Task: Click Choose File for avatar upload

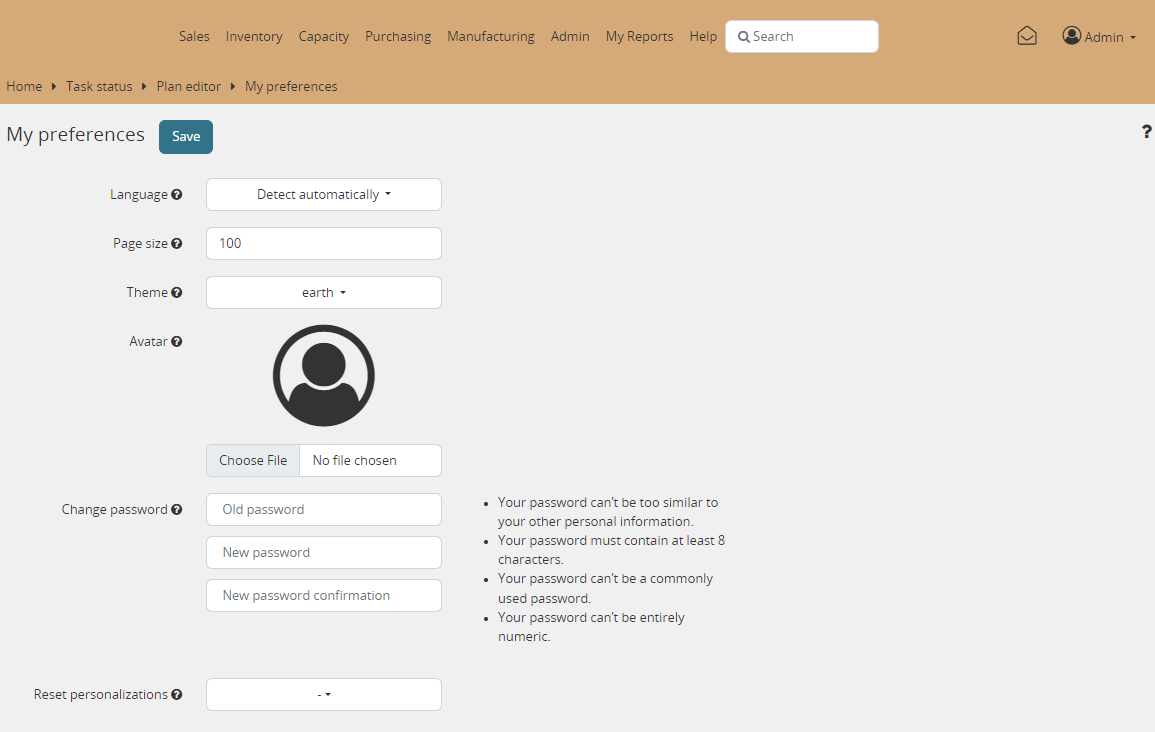Action: (x=253, y=461)
